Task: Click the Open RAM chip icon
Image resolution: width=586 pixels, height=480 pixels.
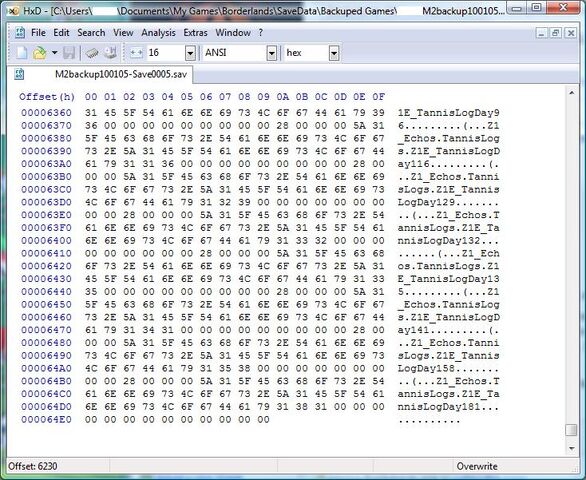Action: pyautogui.click(x=92, y=53)
